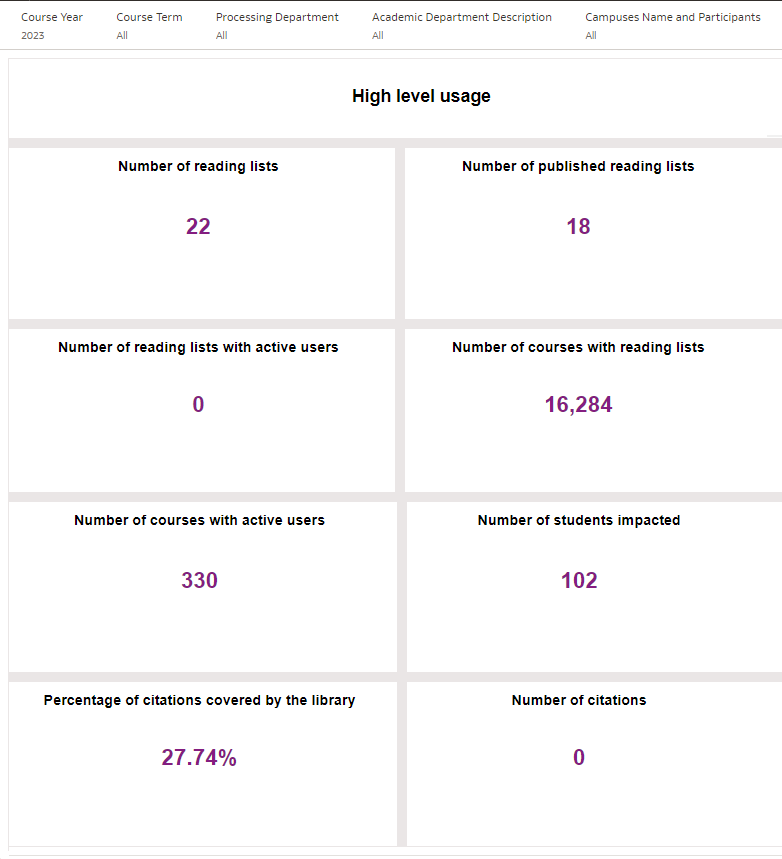This screenshot has width=782, height=859.
Task: Select the 2023 value under Course Year
Action: tap(32, 35)
